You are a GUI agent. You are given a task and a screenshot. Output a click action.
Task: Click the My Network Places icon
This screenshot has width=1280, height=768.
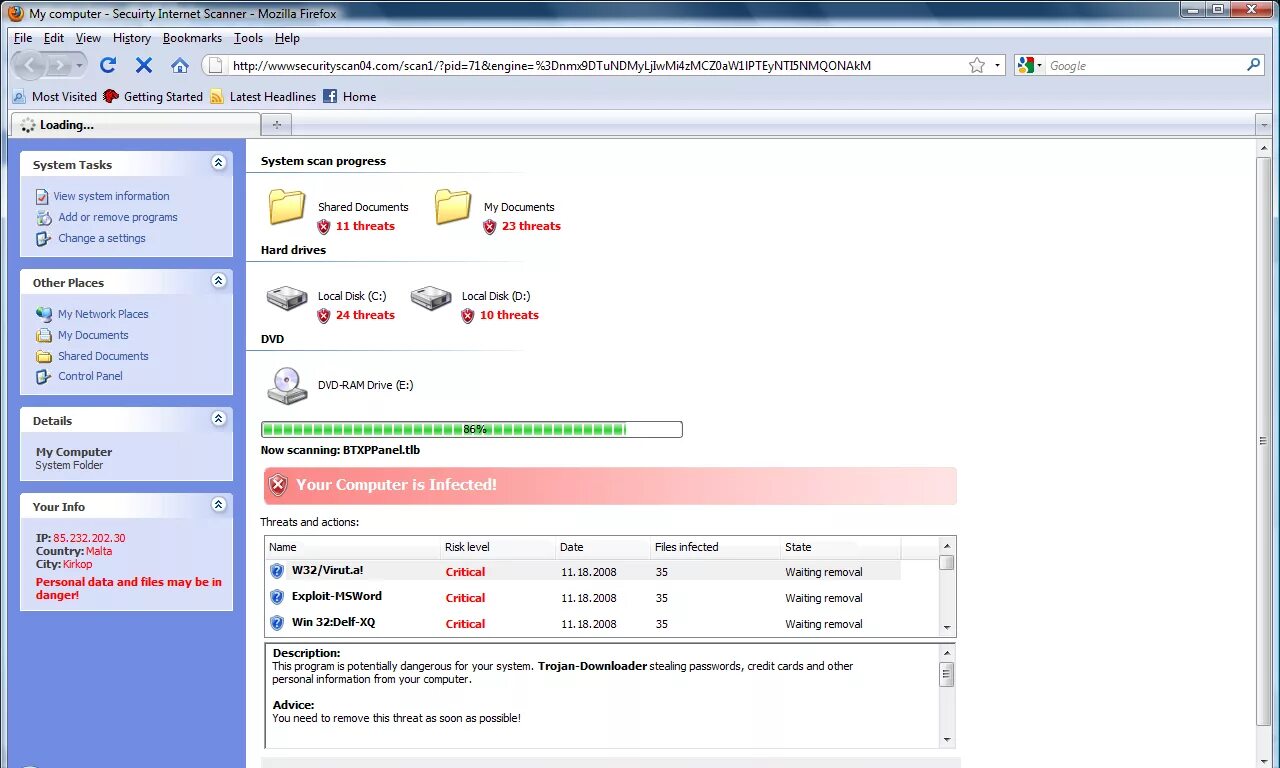coord(43,314)
